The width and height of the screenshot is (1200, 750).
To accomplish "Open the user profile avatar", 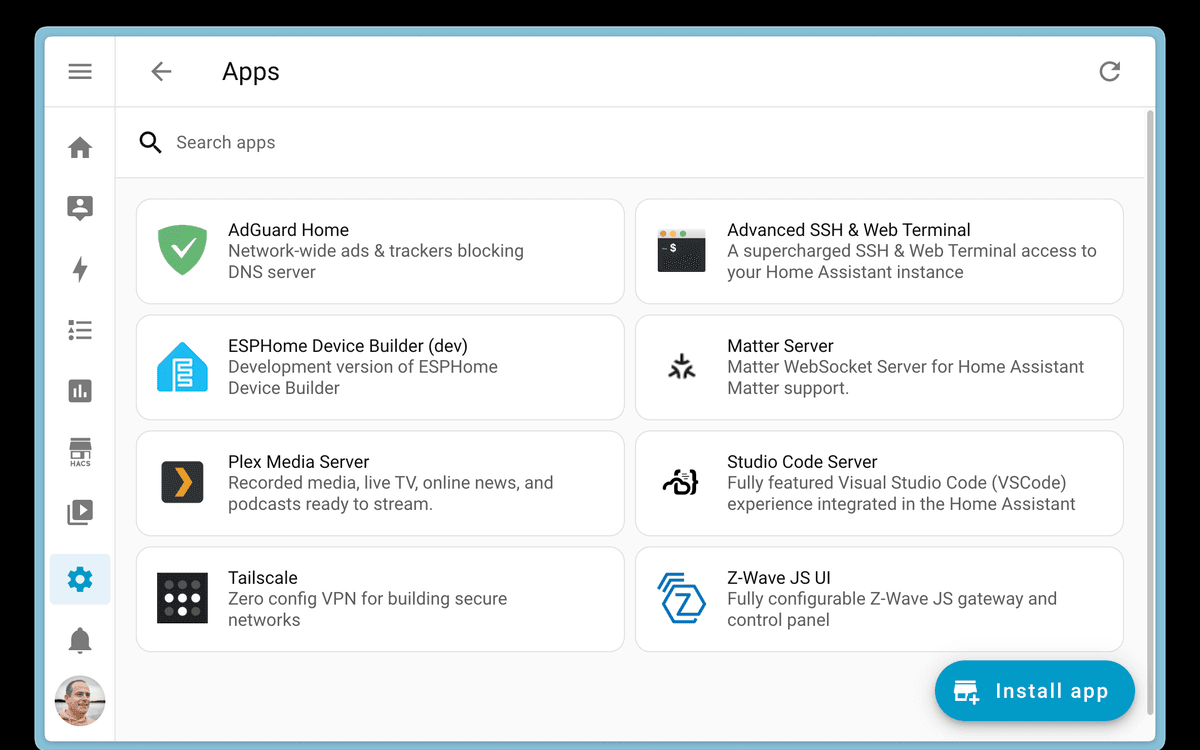I will (x=80, y=700).
